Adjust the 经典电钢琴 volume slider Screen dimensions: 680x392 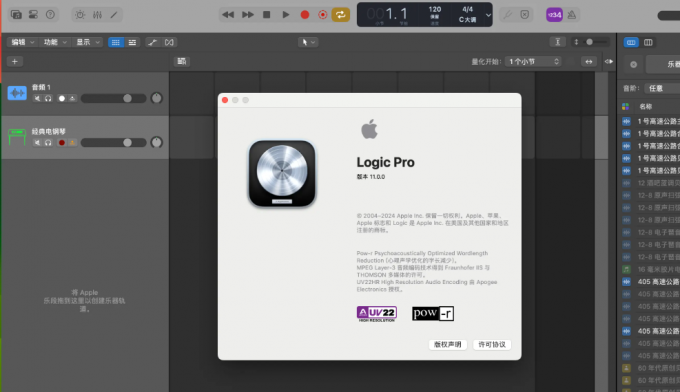click(x=114, y=143)
